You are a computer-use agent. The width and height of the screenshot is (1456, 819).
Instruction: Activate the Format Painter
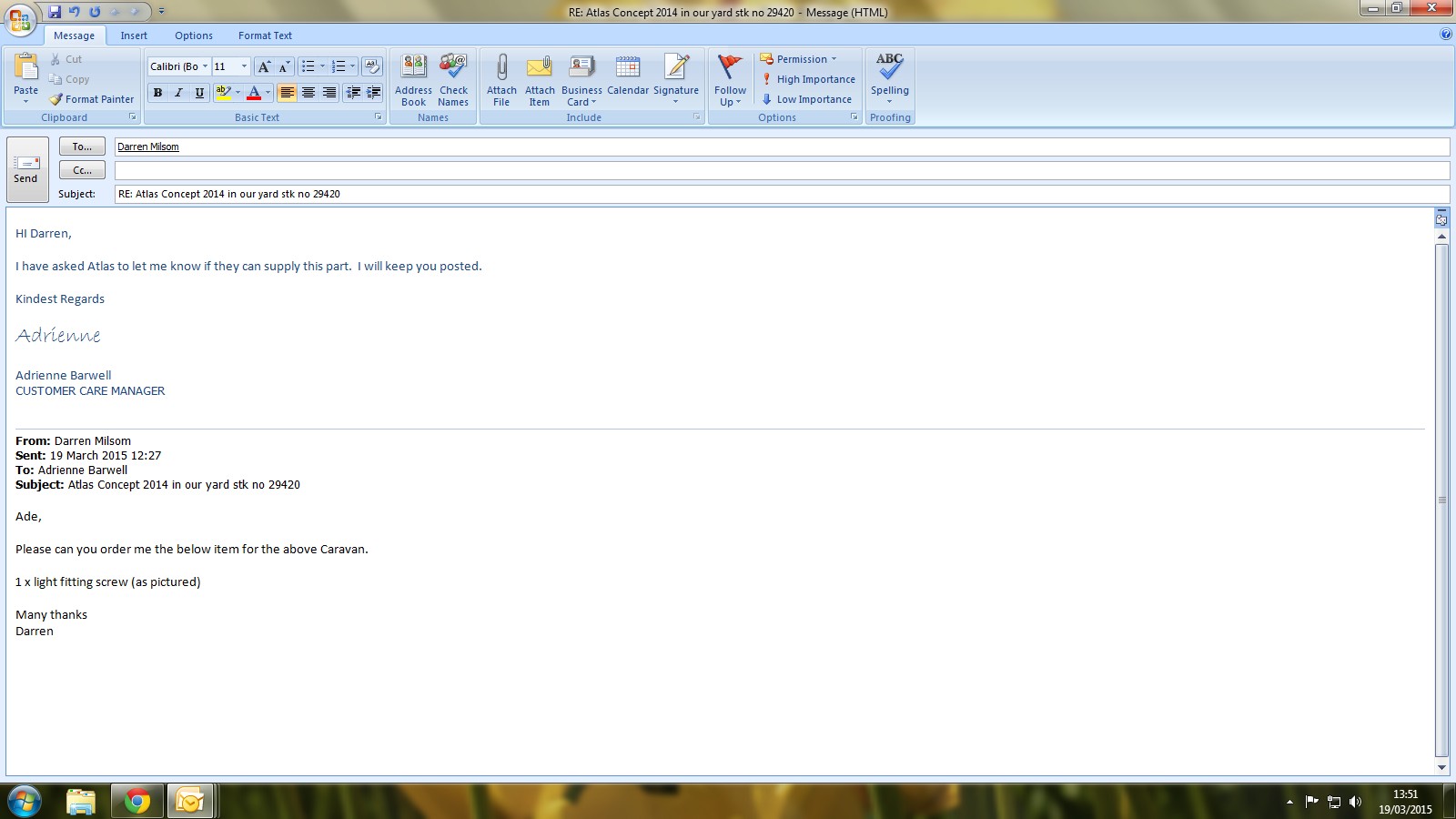coord(92,99)
